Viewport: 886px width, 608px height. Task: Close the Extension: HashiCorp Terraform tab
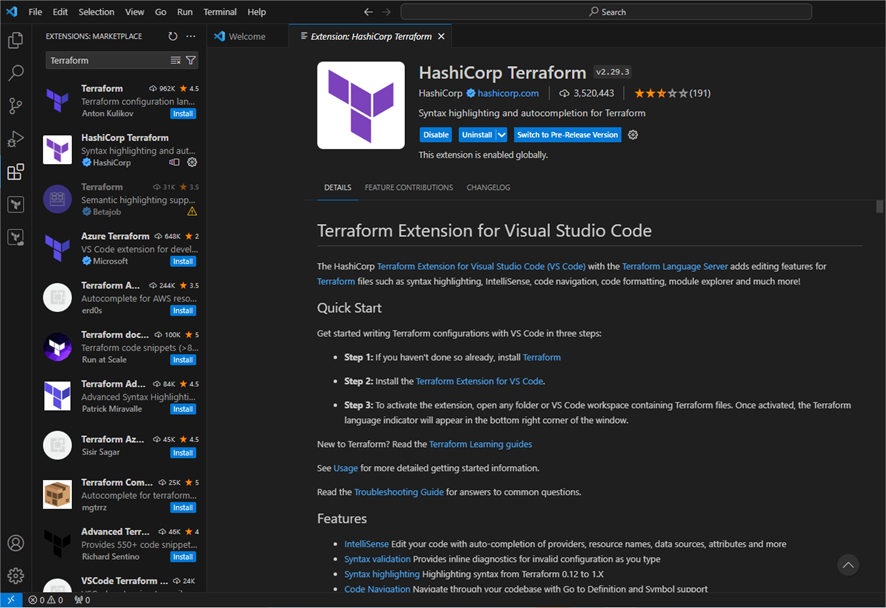pos(441,36)
